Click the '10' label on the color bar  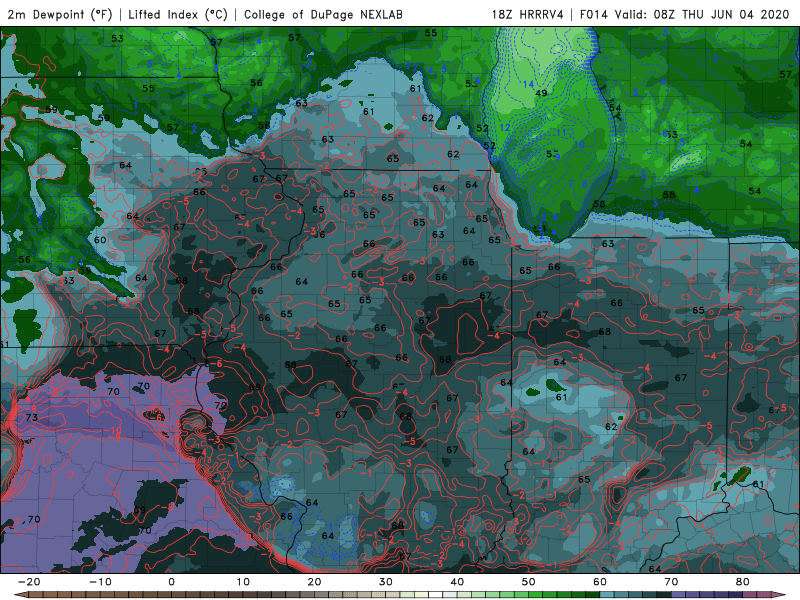coord(243,582)
